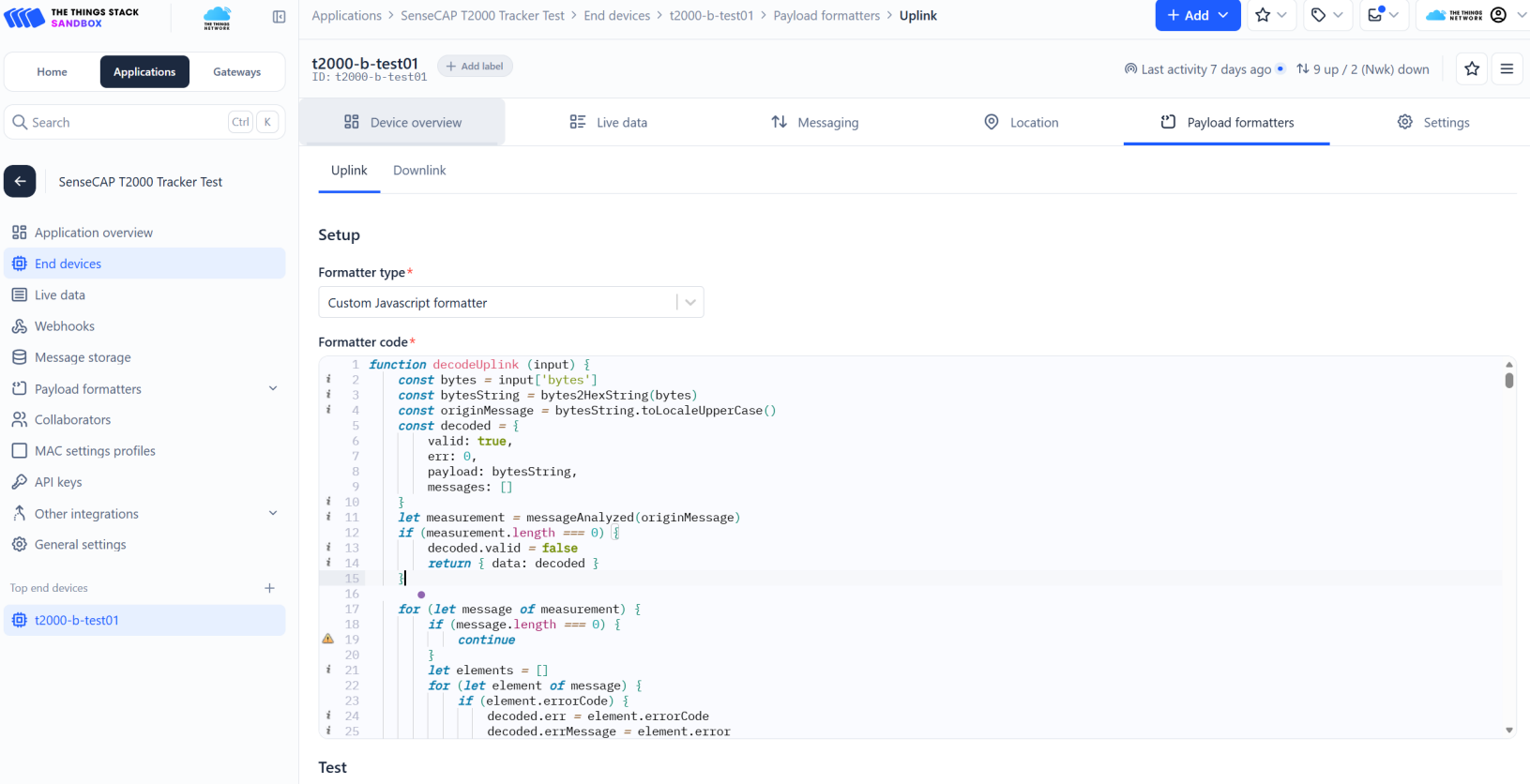Click the plus icon next to Top end devices
1530x784 pixels.
click(x=269, y=588)
